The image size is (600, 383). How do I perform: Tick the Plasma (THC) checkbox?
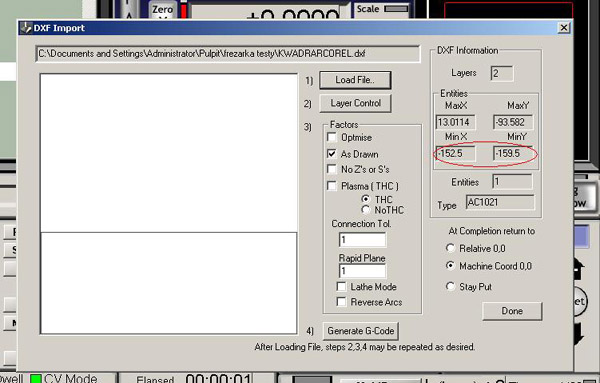click(x=332, y=186)
